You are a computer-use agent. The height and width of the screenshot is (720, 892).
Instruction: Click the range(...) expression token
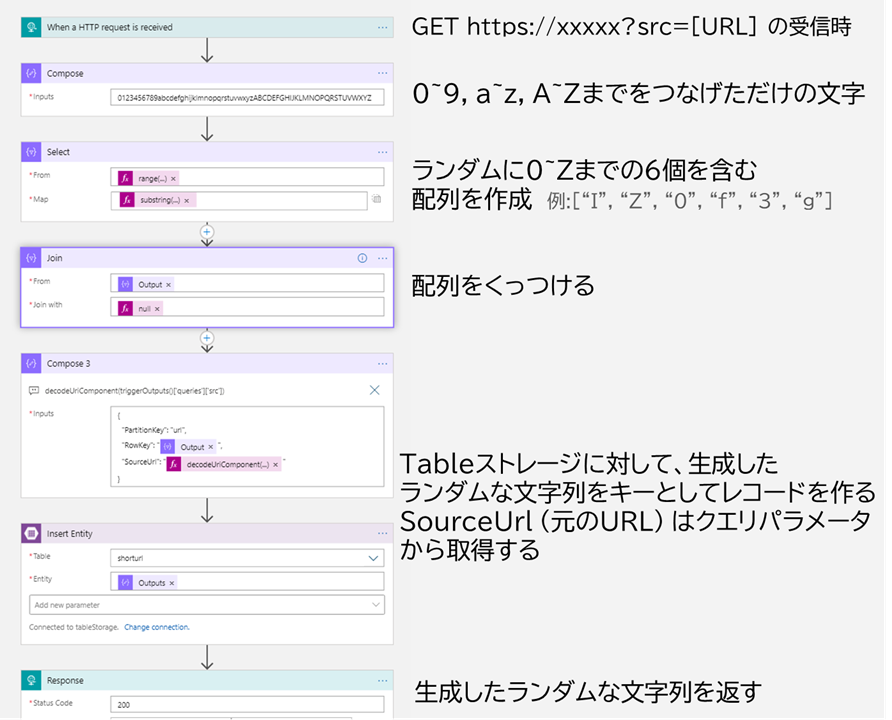point(148,179)
